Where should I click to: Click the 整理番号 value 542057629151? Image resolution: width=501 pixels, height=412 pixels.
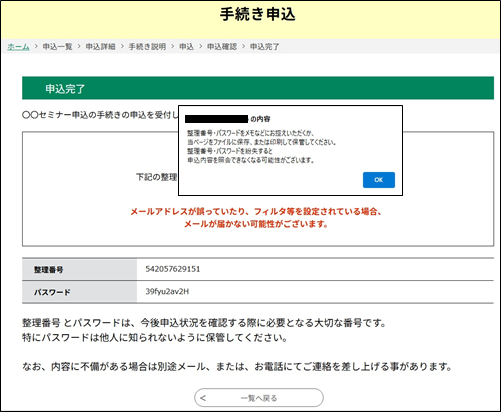pos(173,269)
